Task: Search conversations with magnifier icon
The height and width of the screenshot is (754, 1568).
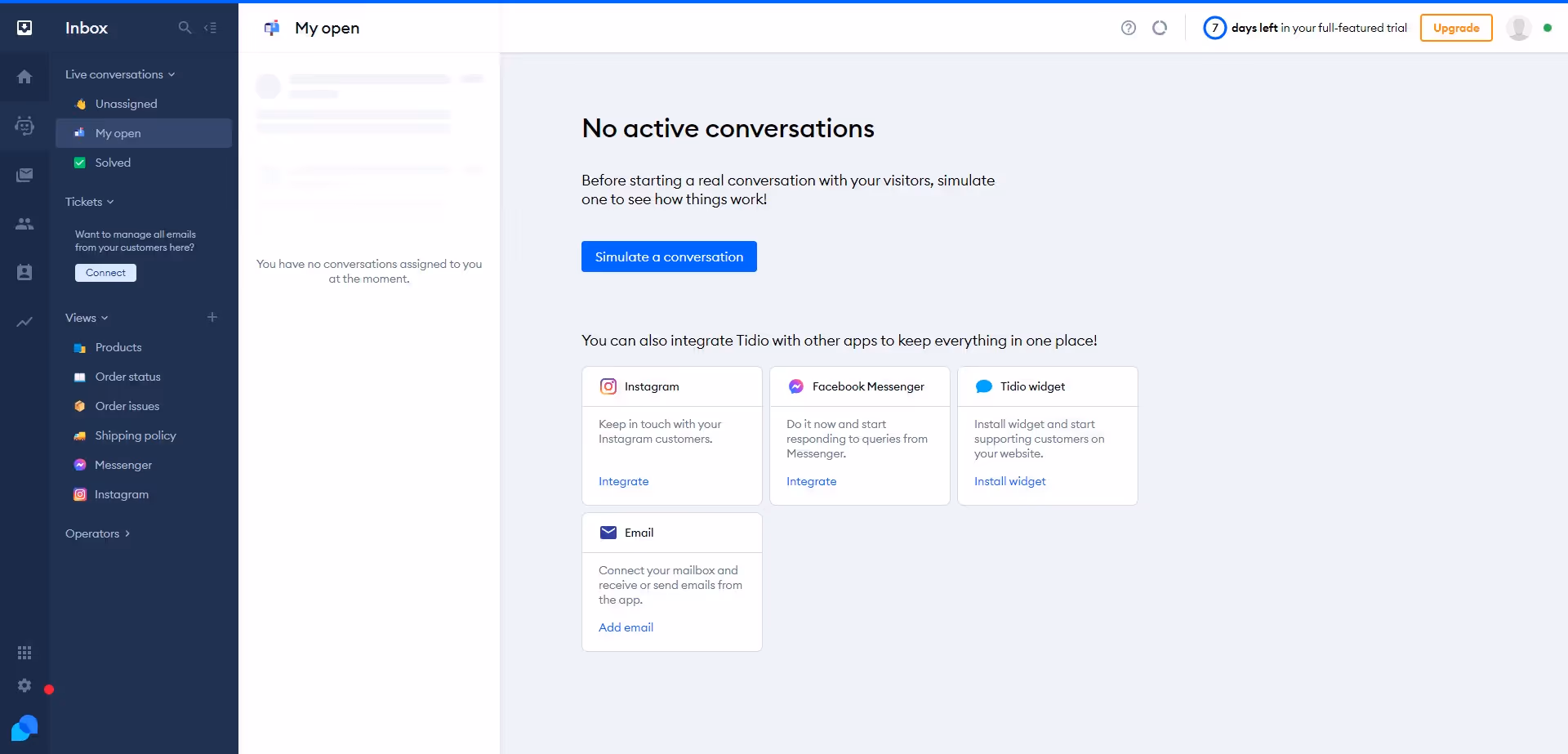Action: (185, 28)
